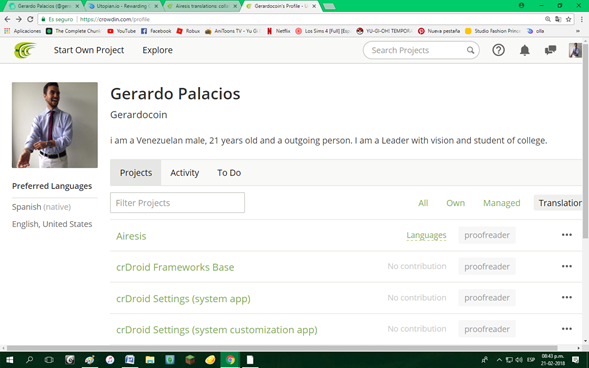Click taskbar search magnifier
The image size is (589, 368).
29,360
